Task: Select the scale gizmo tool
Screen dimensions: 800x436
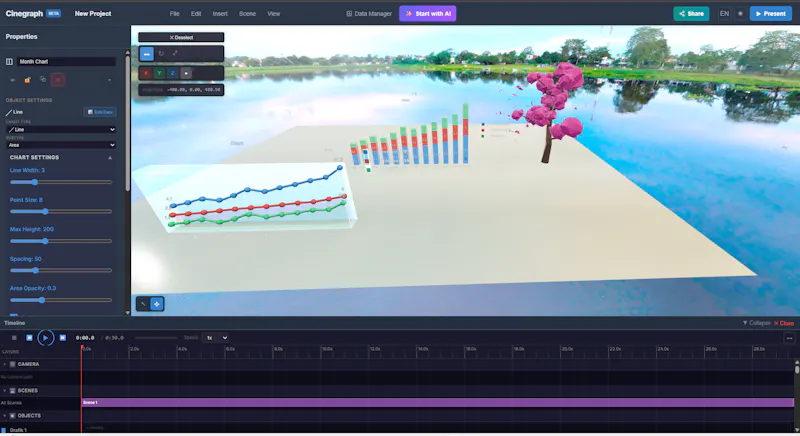Action: 175,53
